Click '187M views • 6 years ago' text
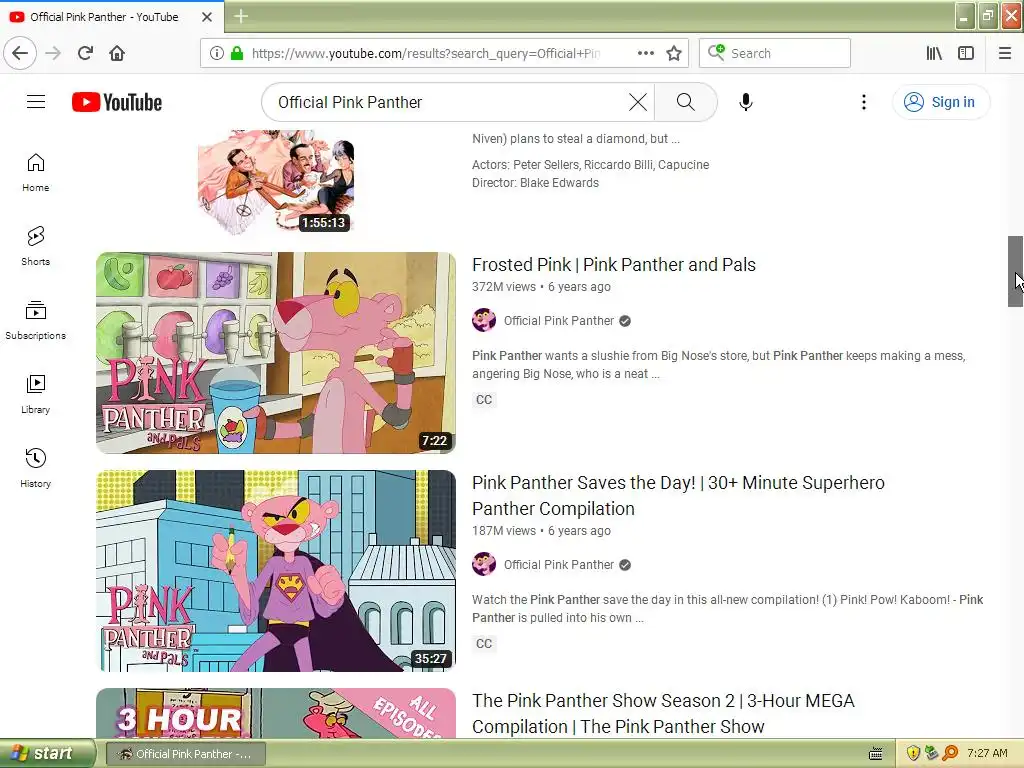 (x=541, y=531)
